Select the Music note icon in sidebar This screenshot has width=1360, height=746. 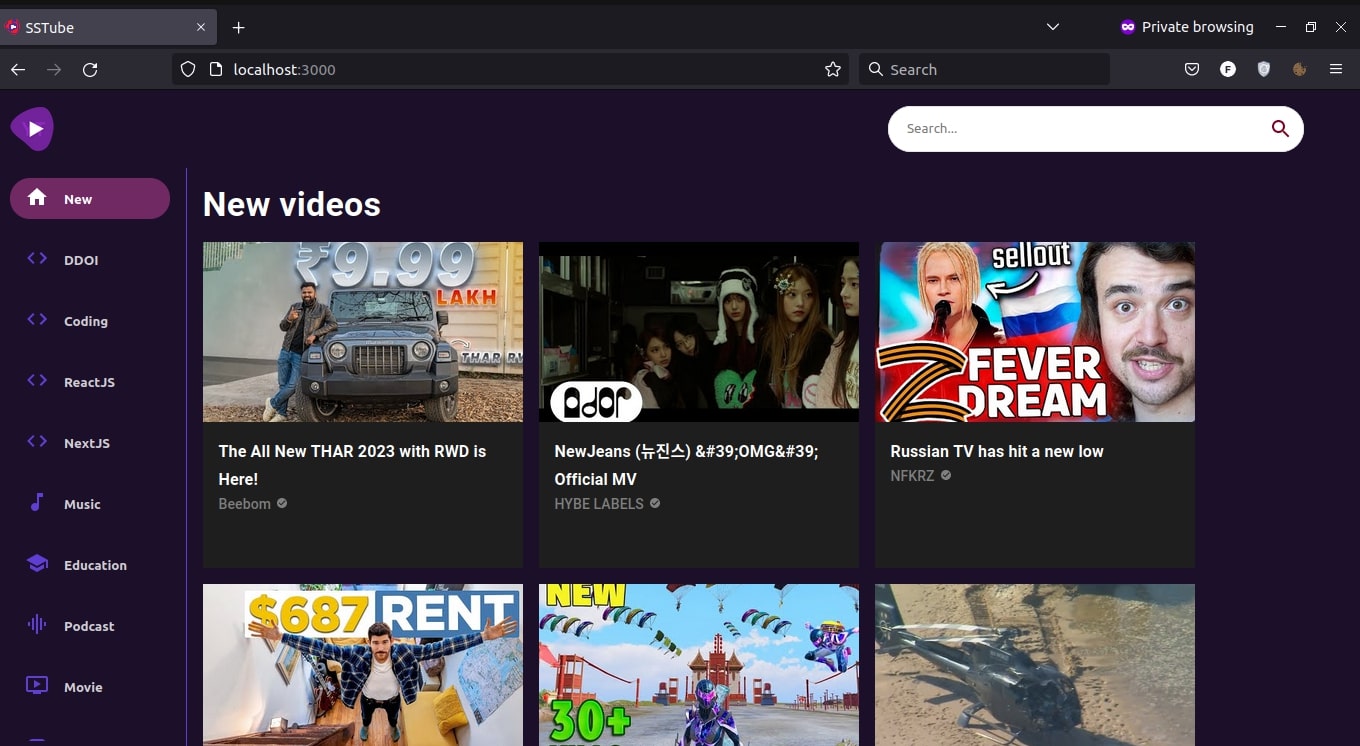(x=37, y=503)
